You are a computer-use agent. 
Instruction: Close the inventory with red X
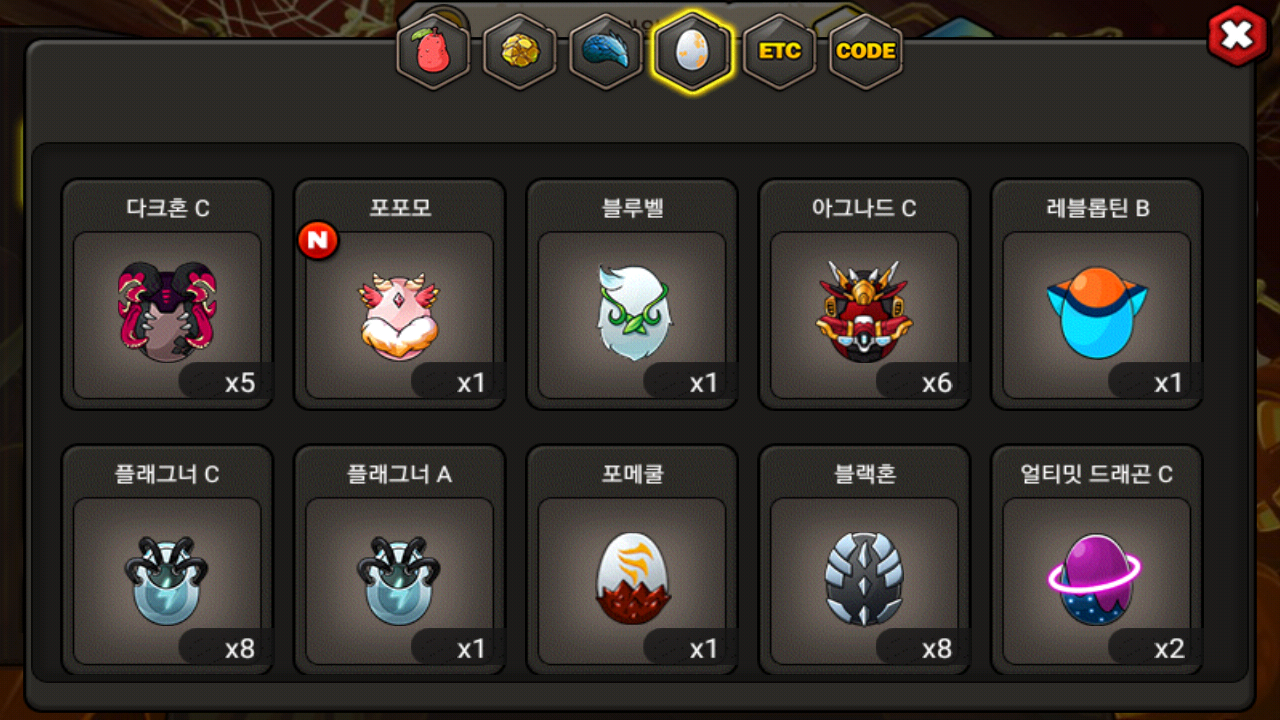coord(1238,36)
